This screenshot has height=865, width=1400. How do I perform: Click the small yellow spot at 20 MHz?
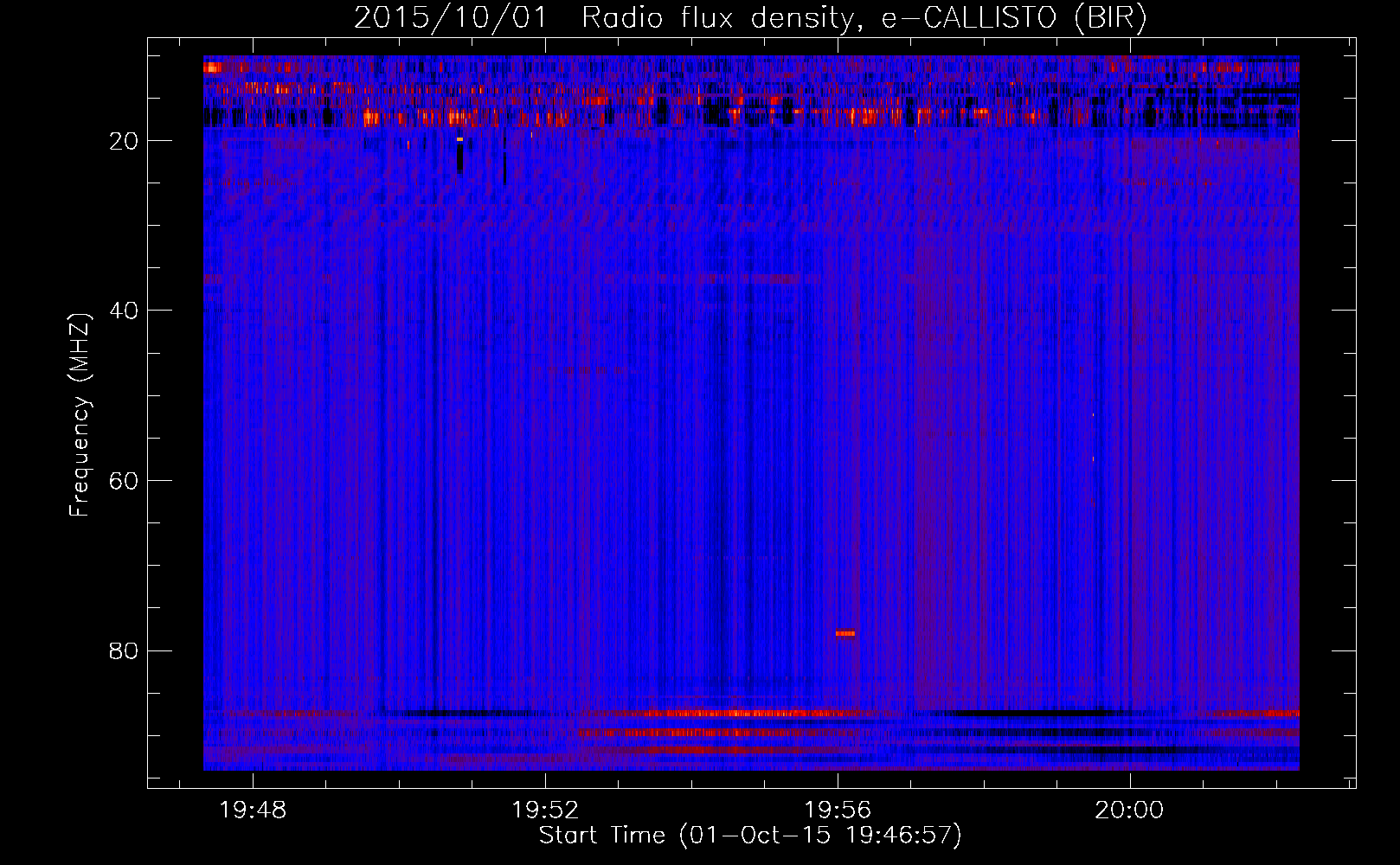click(460, 138)
